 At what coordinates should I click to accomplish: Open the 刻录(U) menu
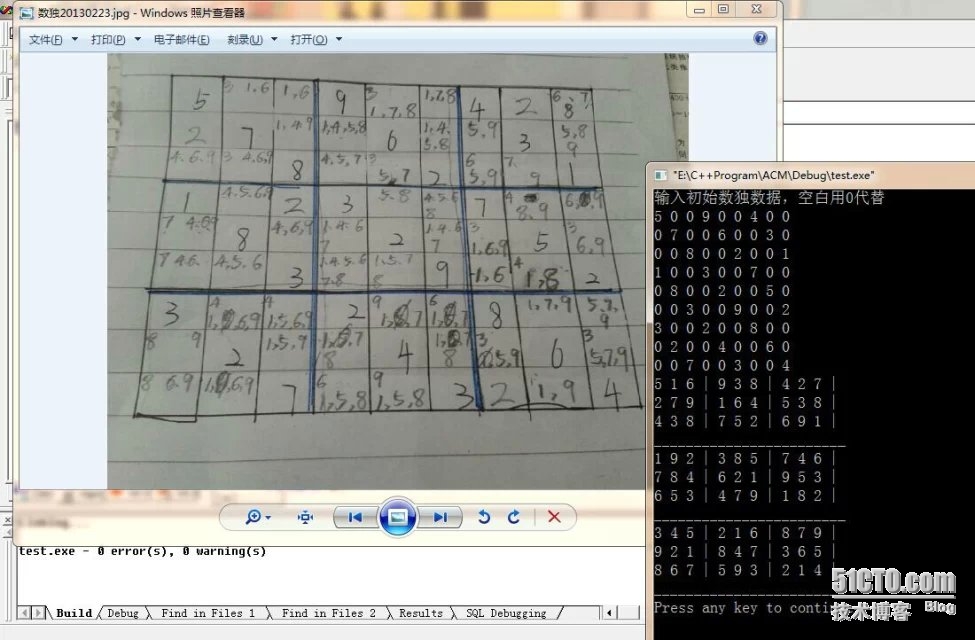(x=244, y=40)
